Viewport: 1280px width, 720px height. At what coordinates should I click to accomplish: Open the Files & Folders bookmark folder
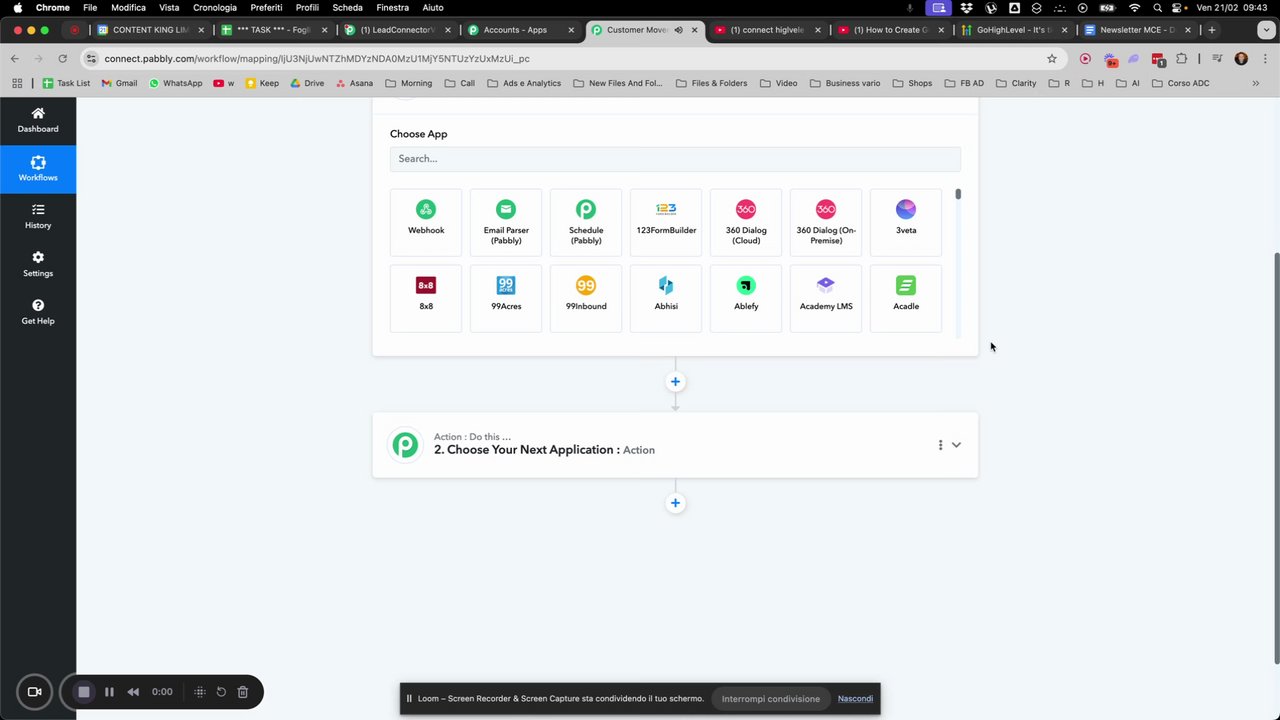[711, 83]
